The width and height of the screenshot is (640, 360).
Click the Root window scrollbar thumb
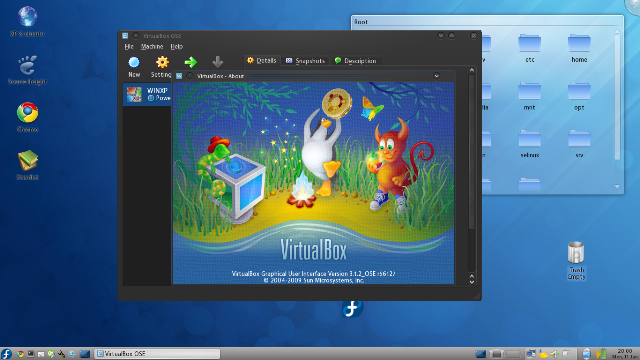(617, 98)
